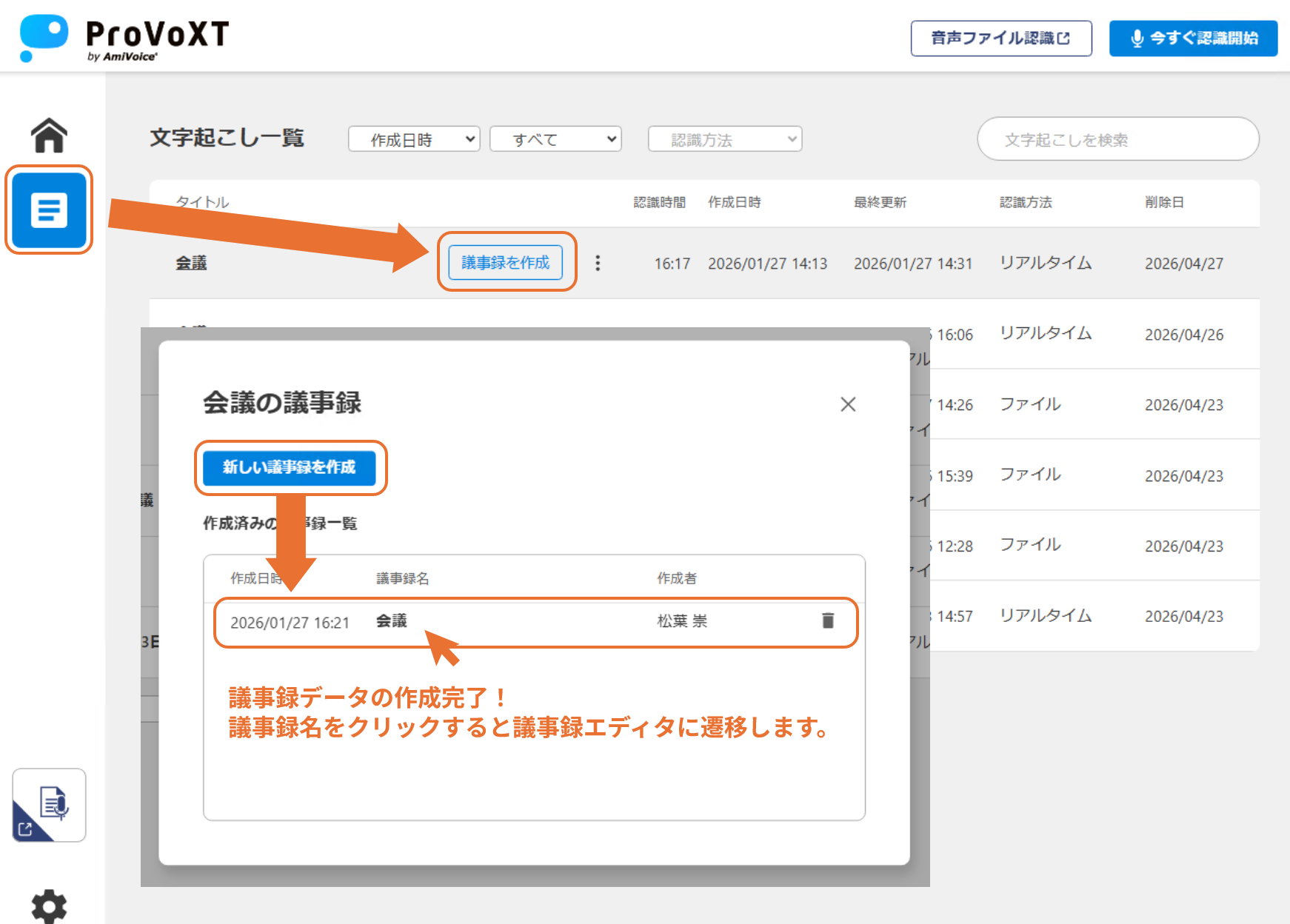Expand the すべて filter dropdown
This screenshot has height=924, width=1290.
(555, 139)
